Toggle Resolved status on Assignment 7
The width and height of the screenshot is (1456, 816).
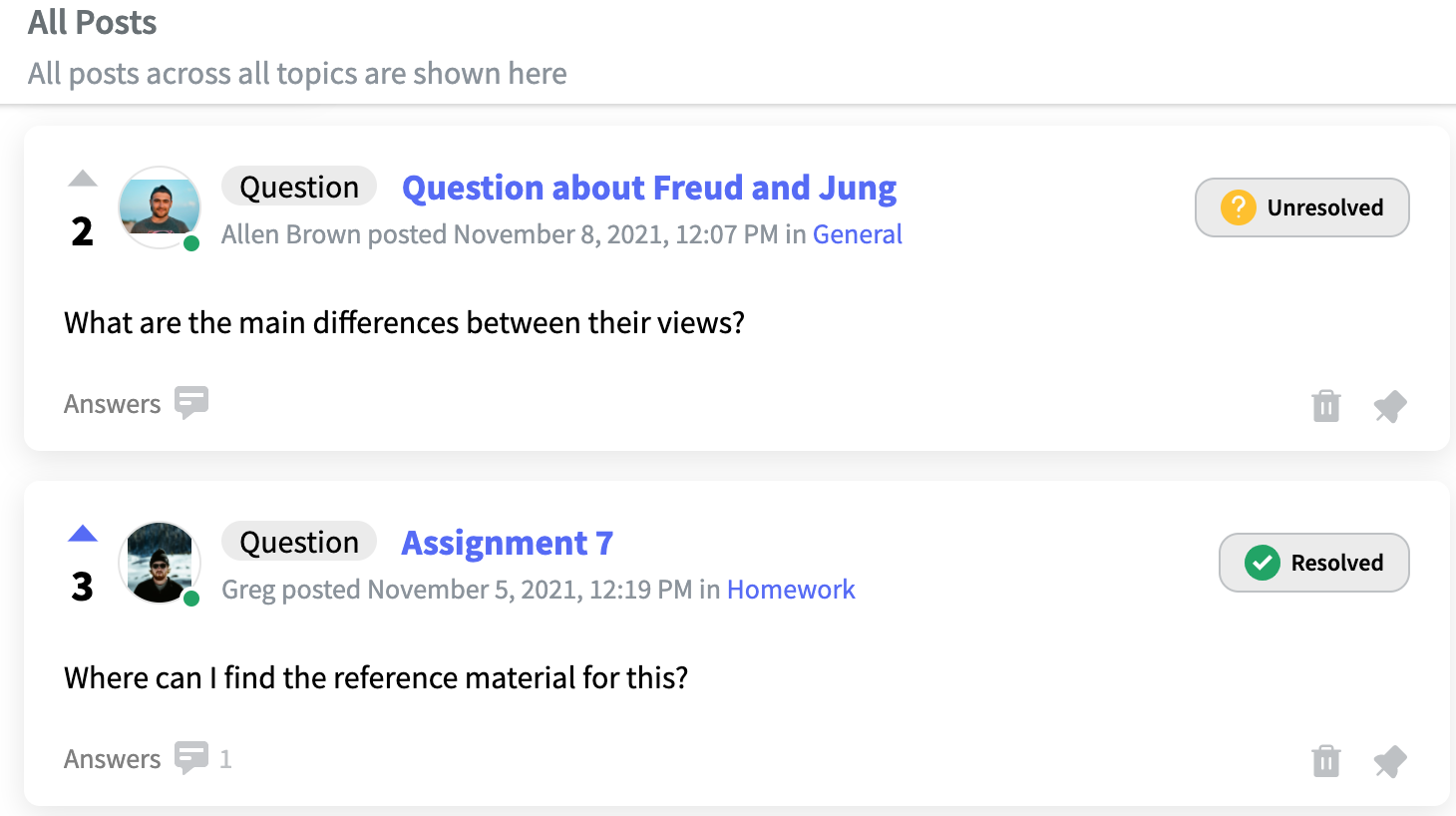[x=1314, y=563]
